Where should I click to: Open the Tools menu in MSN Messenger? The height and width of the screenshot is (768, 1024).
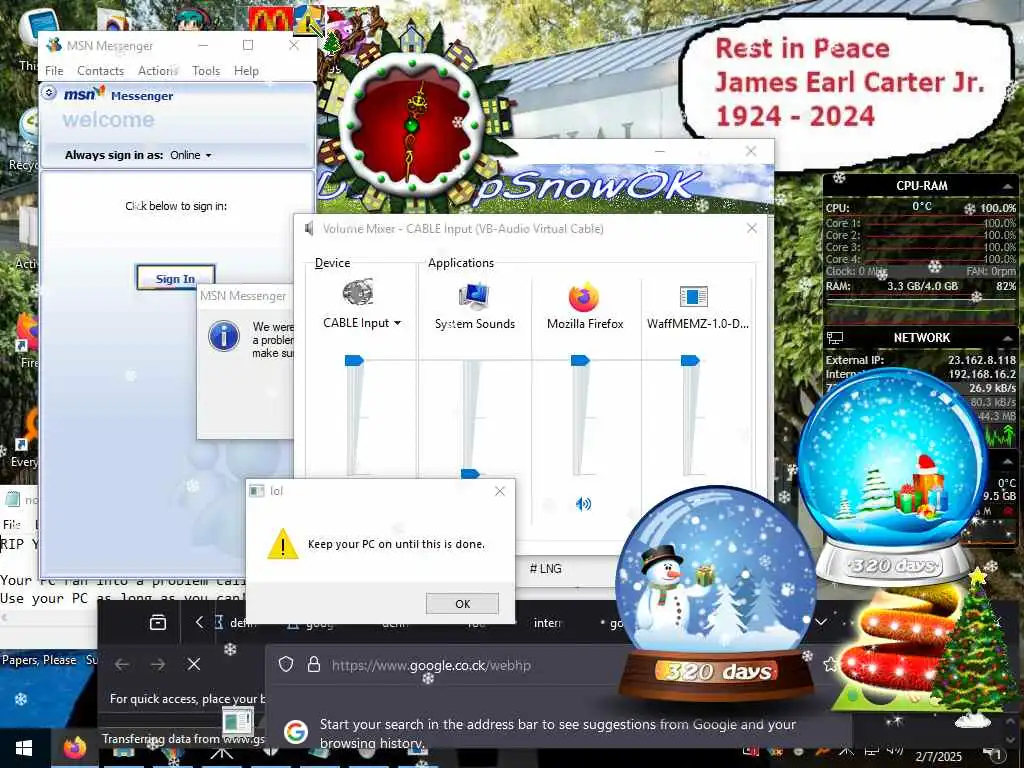(x=206, y=71)
